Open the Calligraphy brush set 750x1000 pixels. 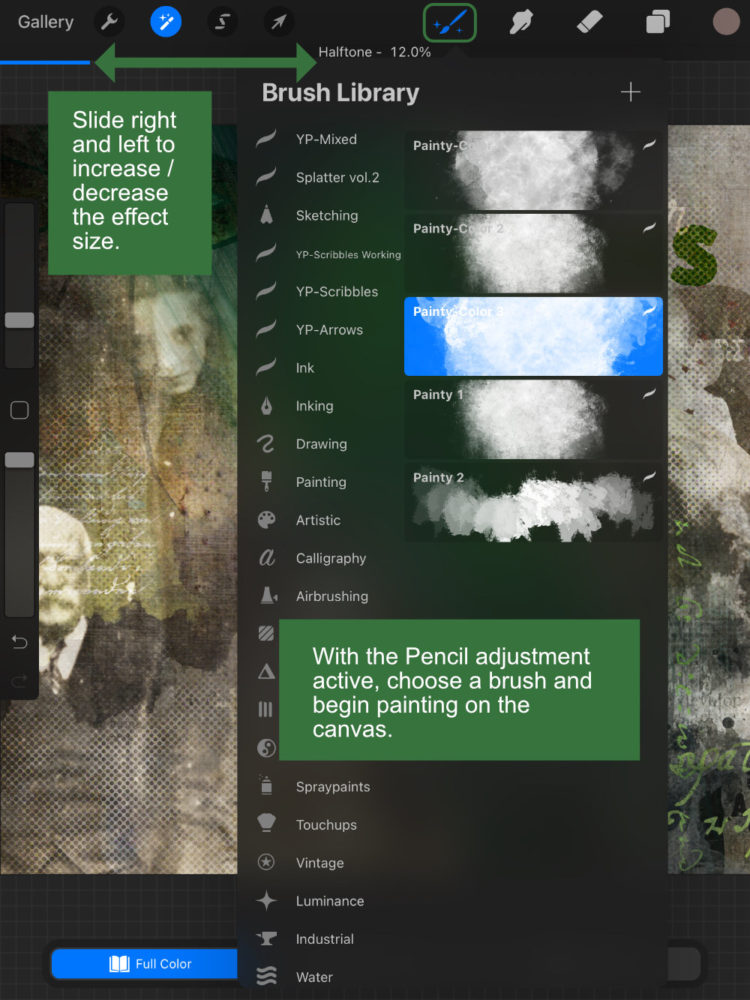coord(330,558)
